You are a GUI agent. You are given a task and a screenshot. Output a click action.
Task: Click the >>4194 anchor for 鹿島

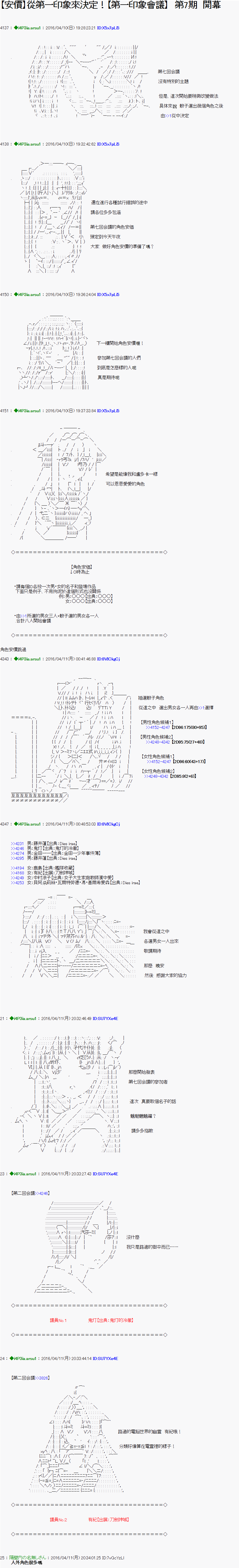(18, 868)
